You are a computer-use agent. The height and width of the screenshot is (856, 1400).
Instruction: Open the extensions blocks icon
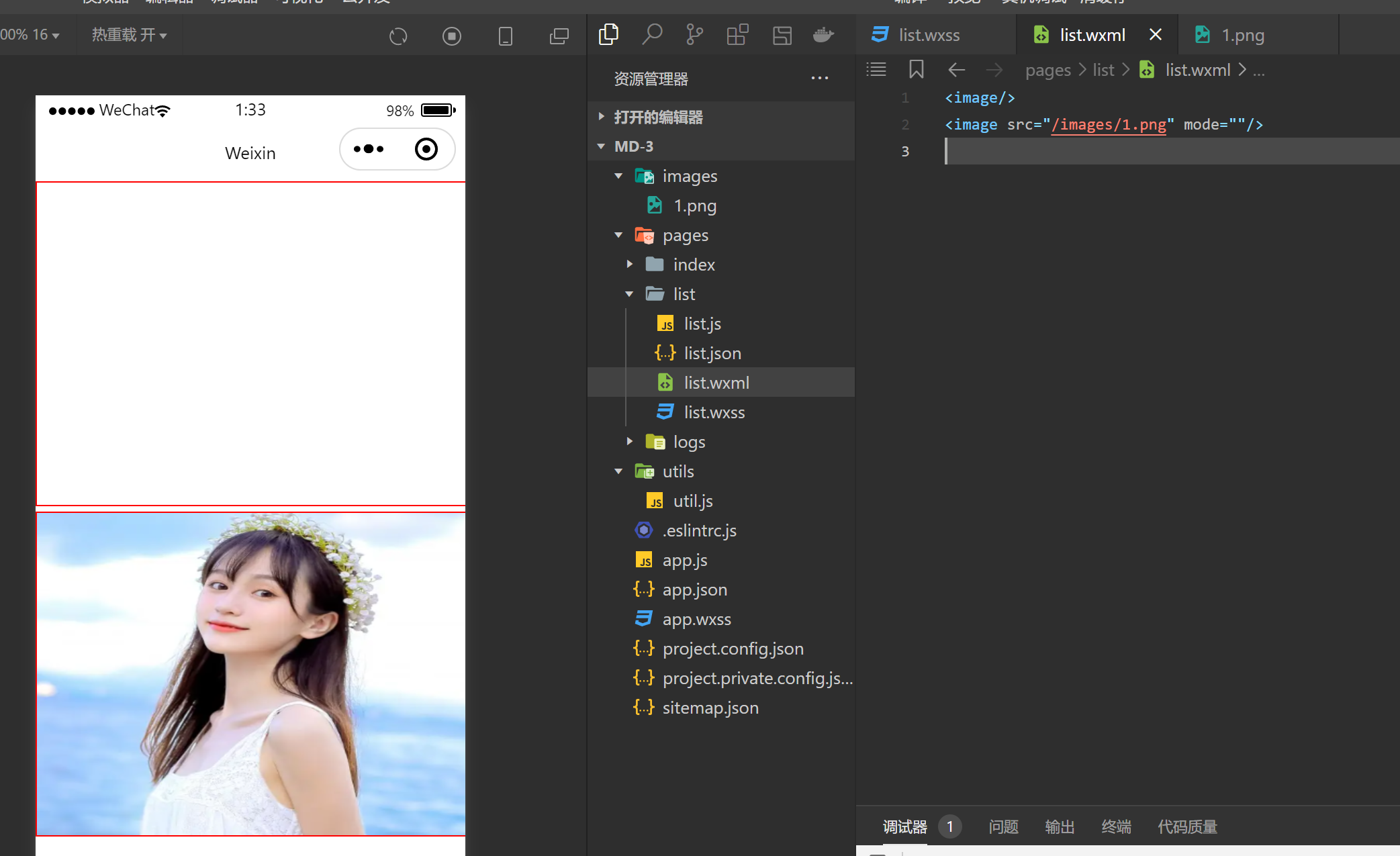(x=737, y=34)
